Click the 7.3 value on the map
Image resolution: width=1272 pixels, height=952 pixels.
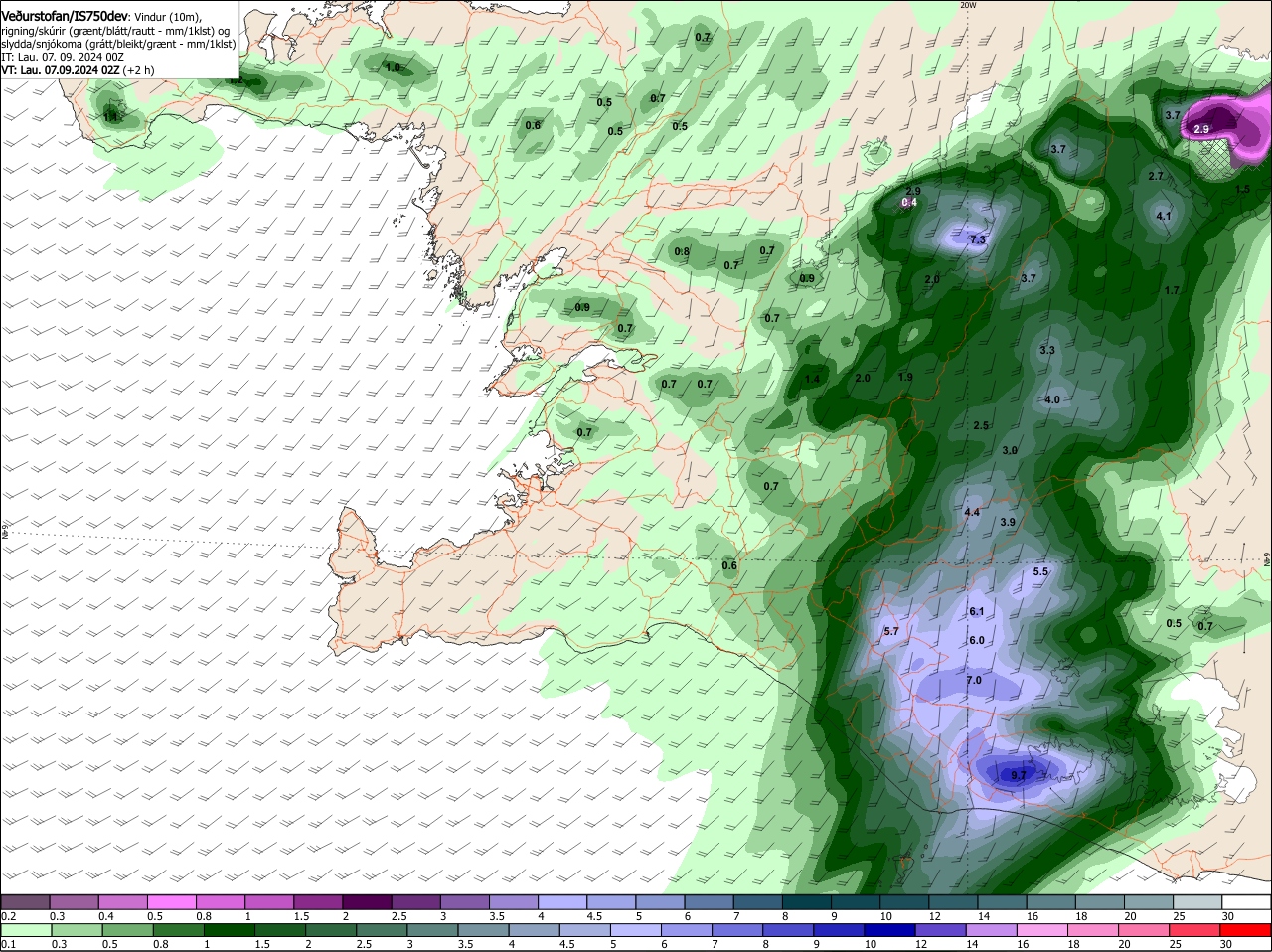pos(977,239)
